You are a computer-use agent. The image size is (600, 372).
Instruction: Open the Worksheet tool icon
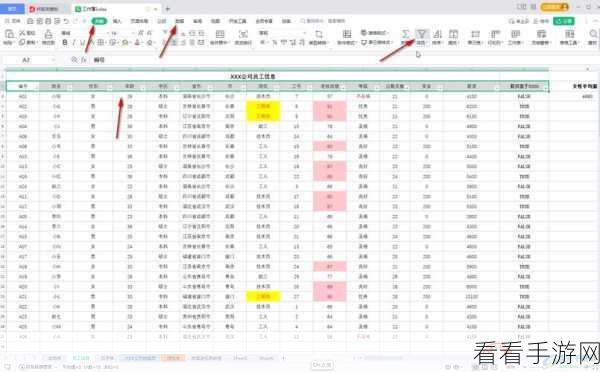coord(515,34)
